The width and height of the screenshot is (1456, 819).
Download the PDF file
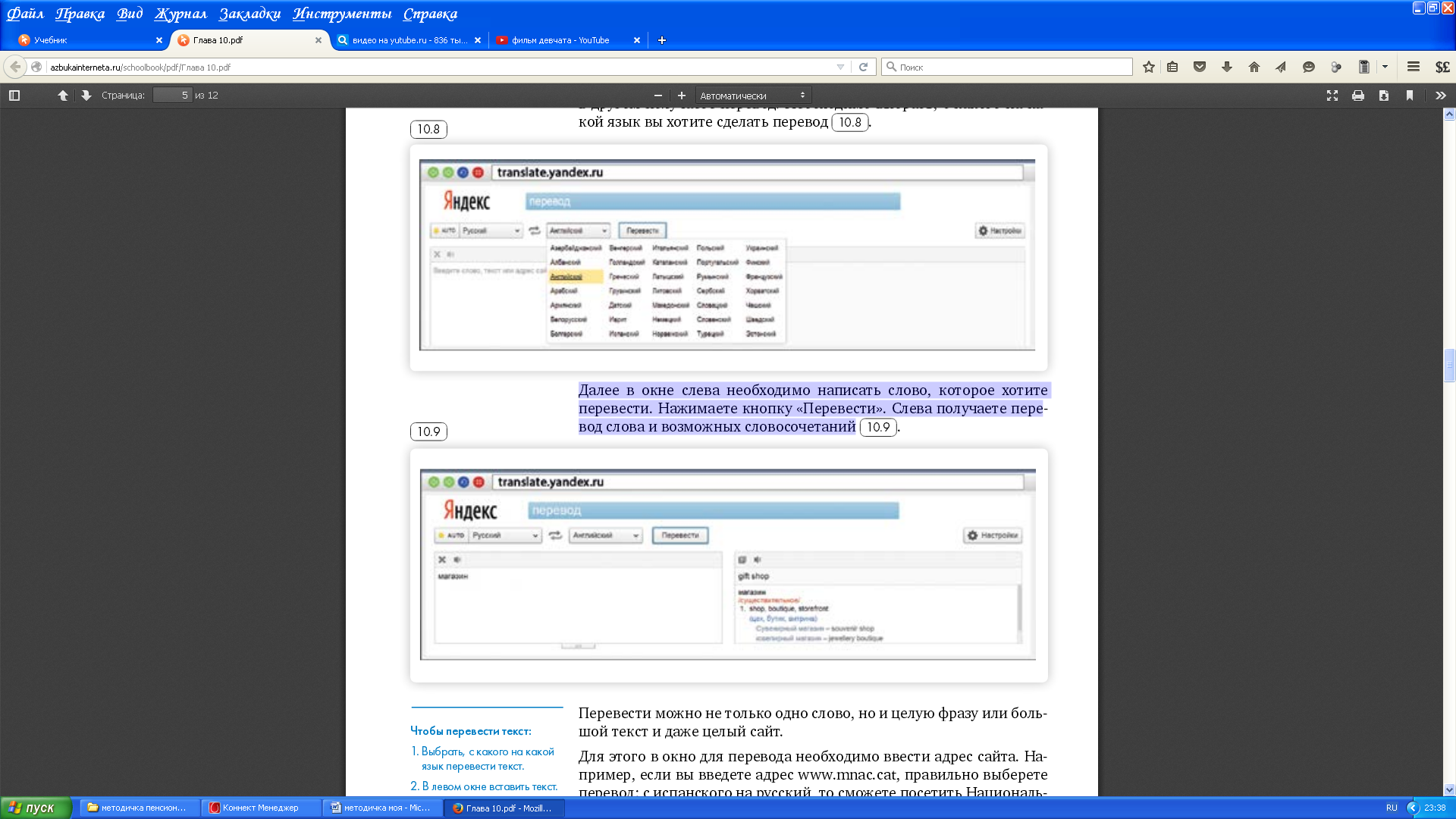[x=1384, y=96]
